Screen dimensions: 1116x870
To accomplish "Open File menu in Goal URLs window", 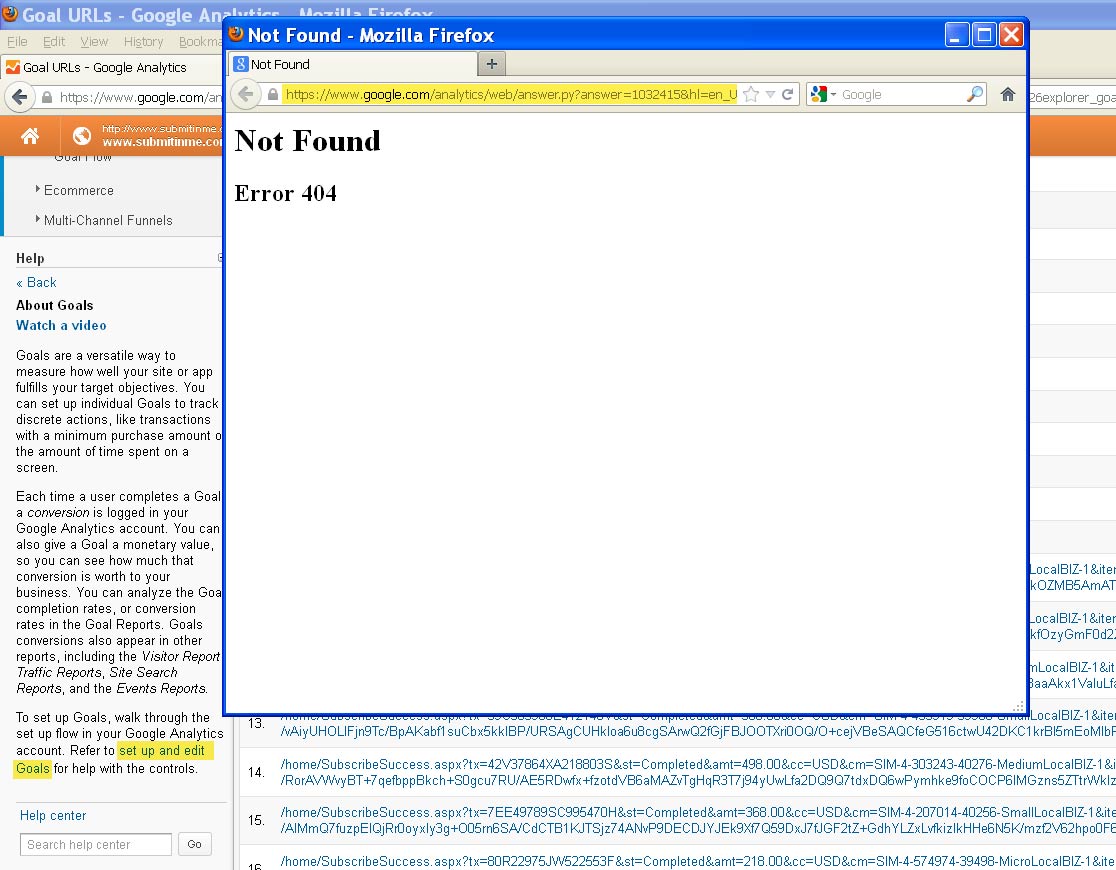I will pos(17,41).
